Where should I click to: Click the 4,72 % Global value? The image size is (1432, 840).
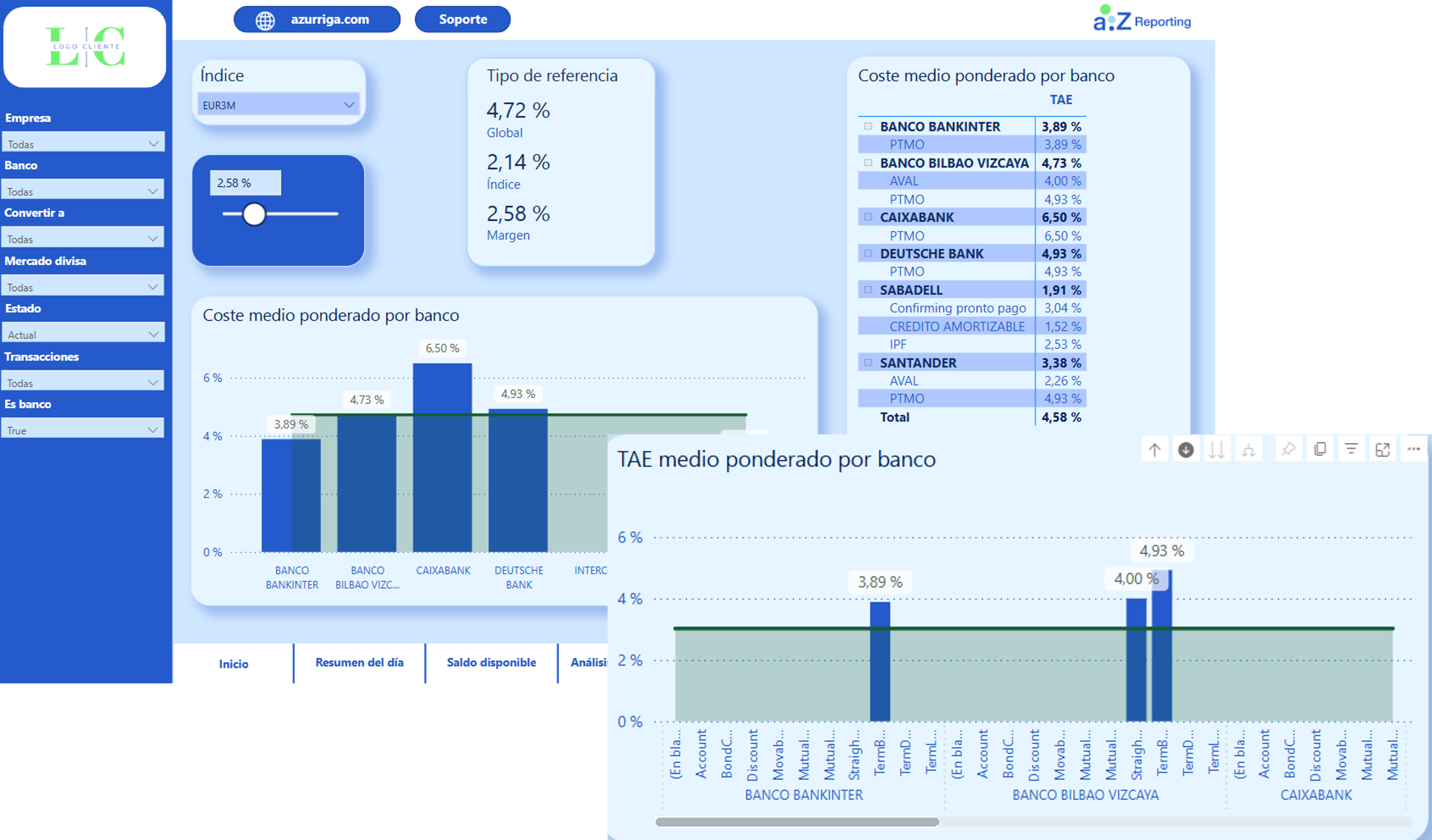point(518,110)
